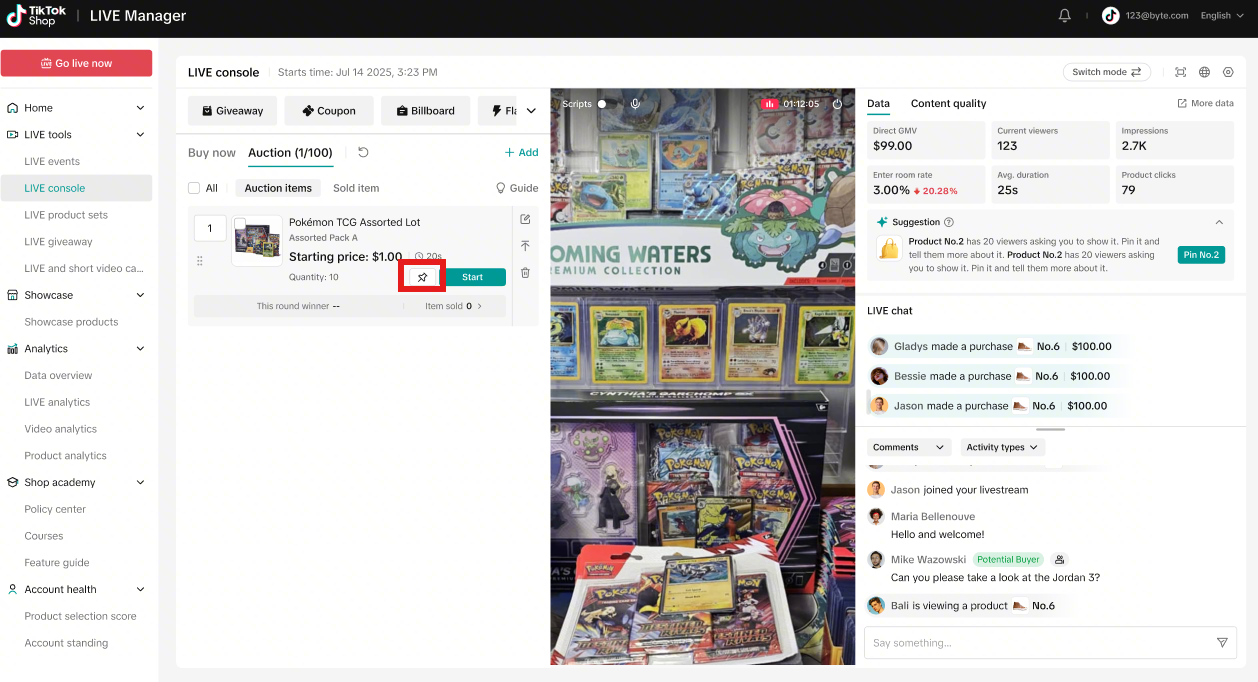Click the red live stats indicator
Screen dimensions: 1258x682
click(x=769, y=104)
